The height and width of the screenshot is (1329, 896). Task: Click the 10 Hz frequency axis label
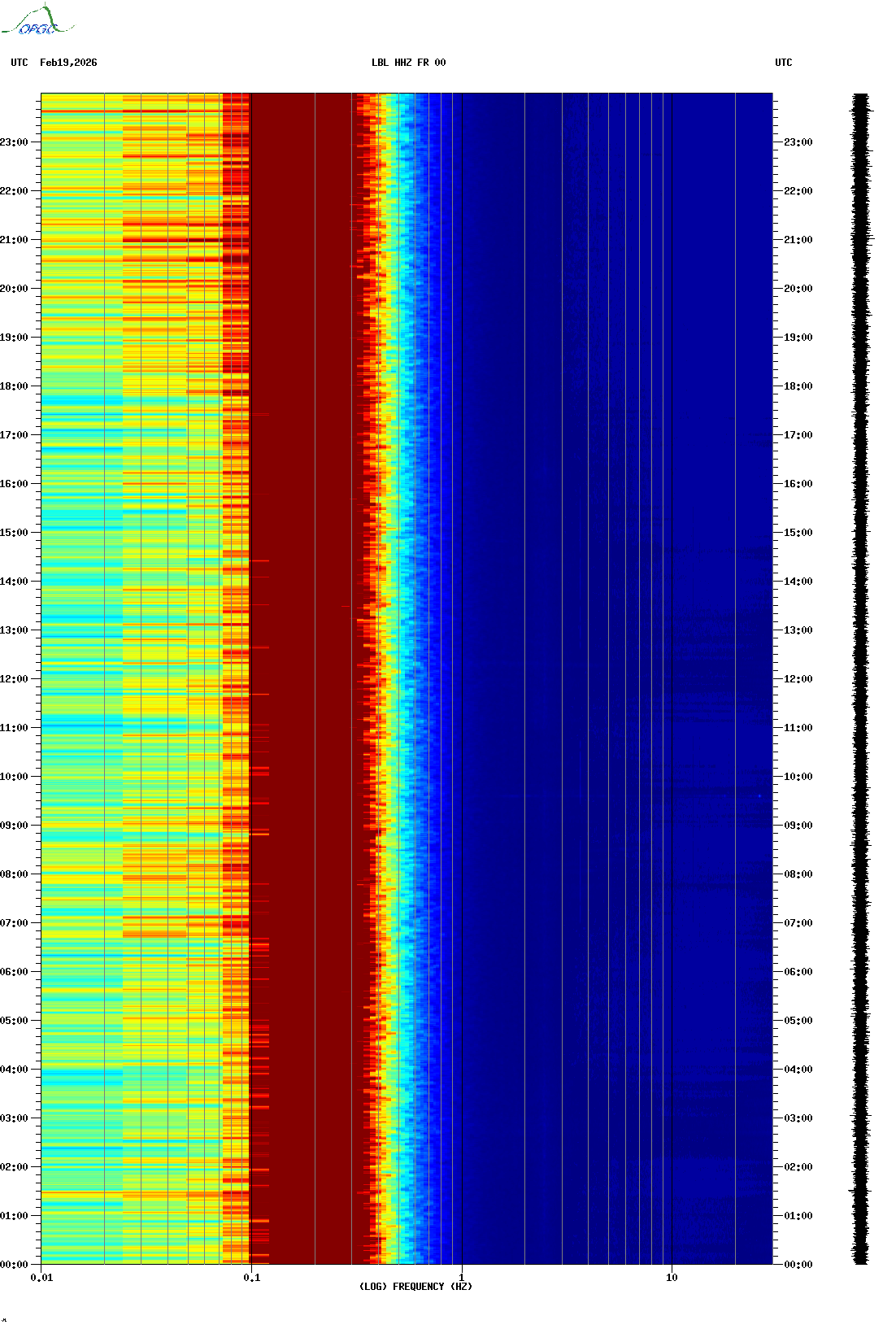[672, 1278]
